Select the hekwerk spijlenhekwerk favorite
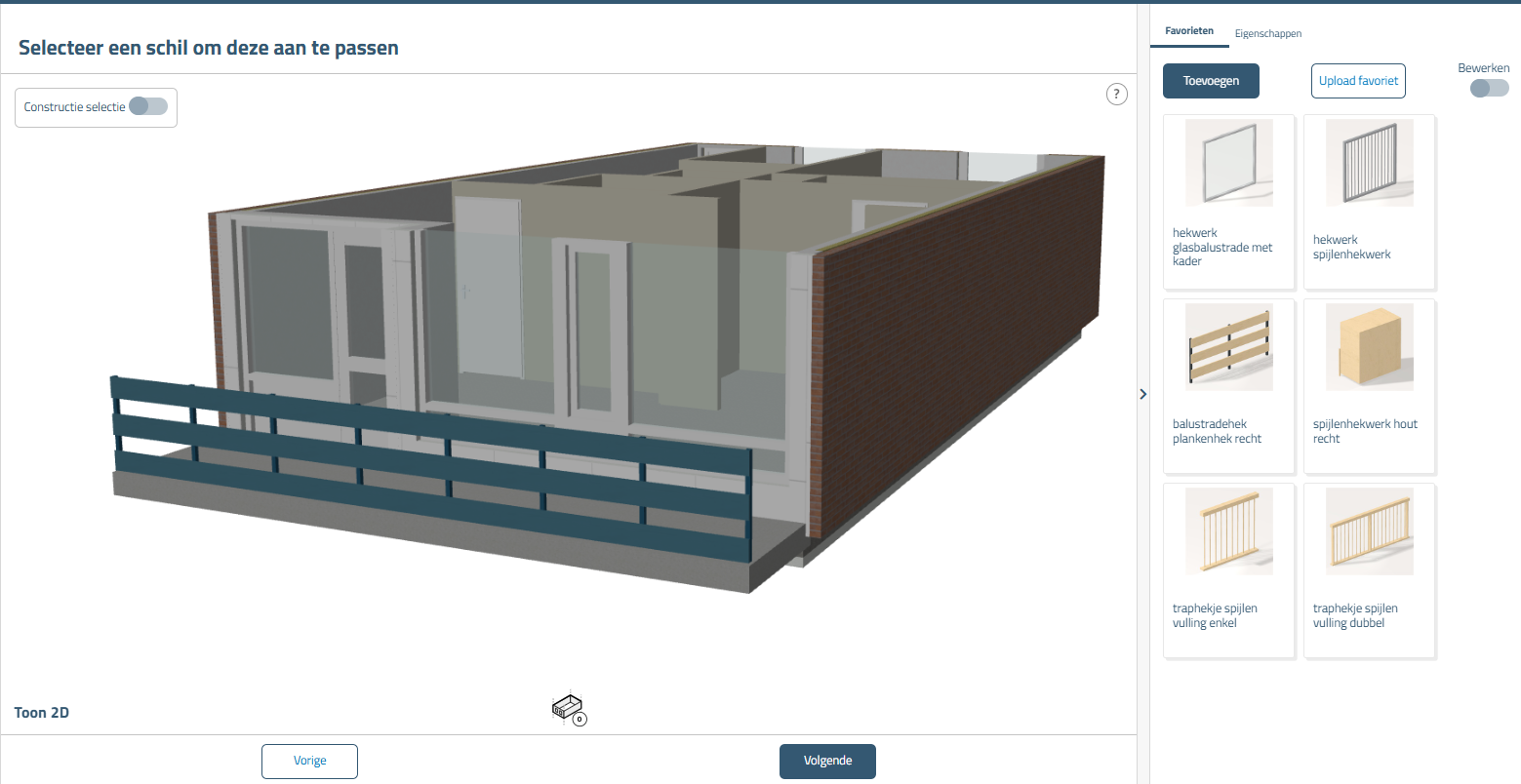The image size is (1521, 784). click(1369, 163)
